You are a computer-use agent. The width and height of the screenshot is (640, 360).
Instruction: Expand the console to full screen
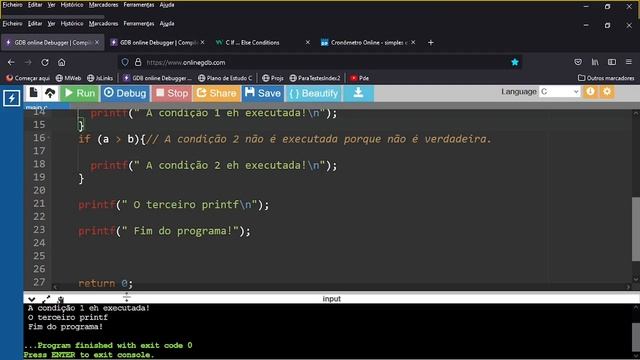pos(46,299)
